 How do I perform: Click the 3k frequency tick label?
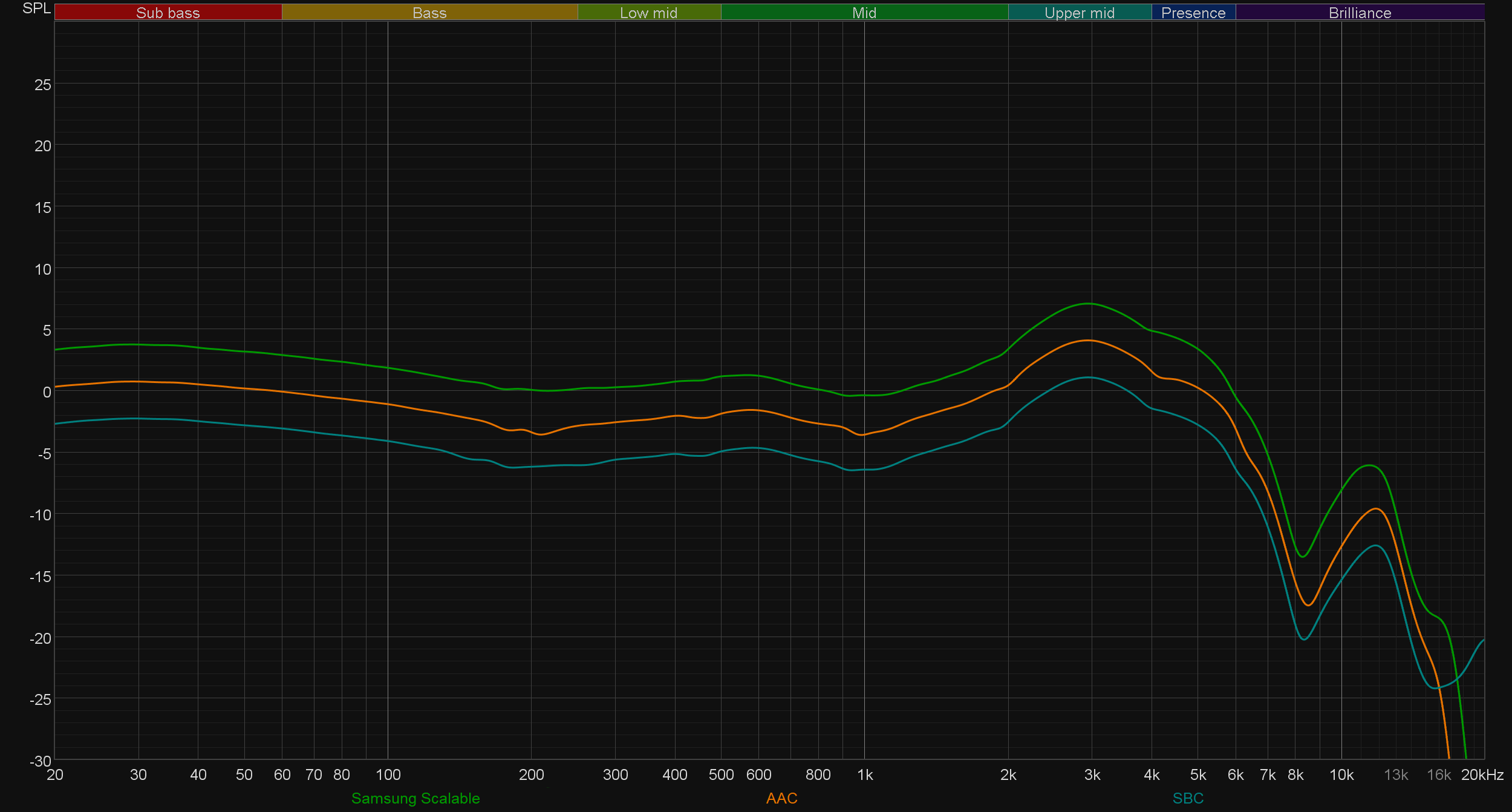[1092, 774]
